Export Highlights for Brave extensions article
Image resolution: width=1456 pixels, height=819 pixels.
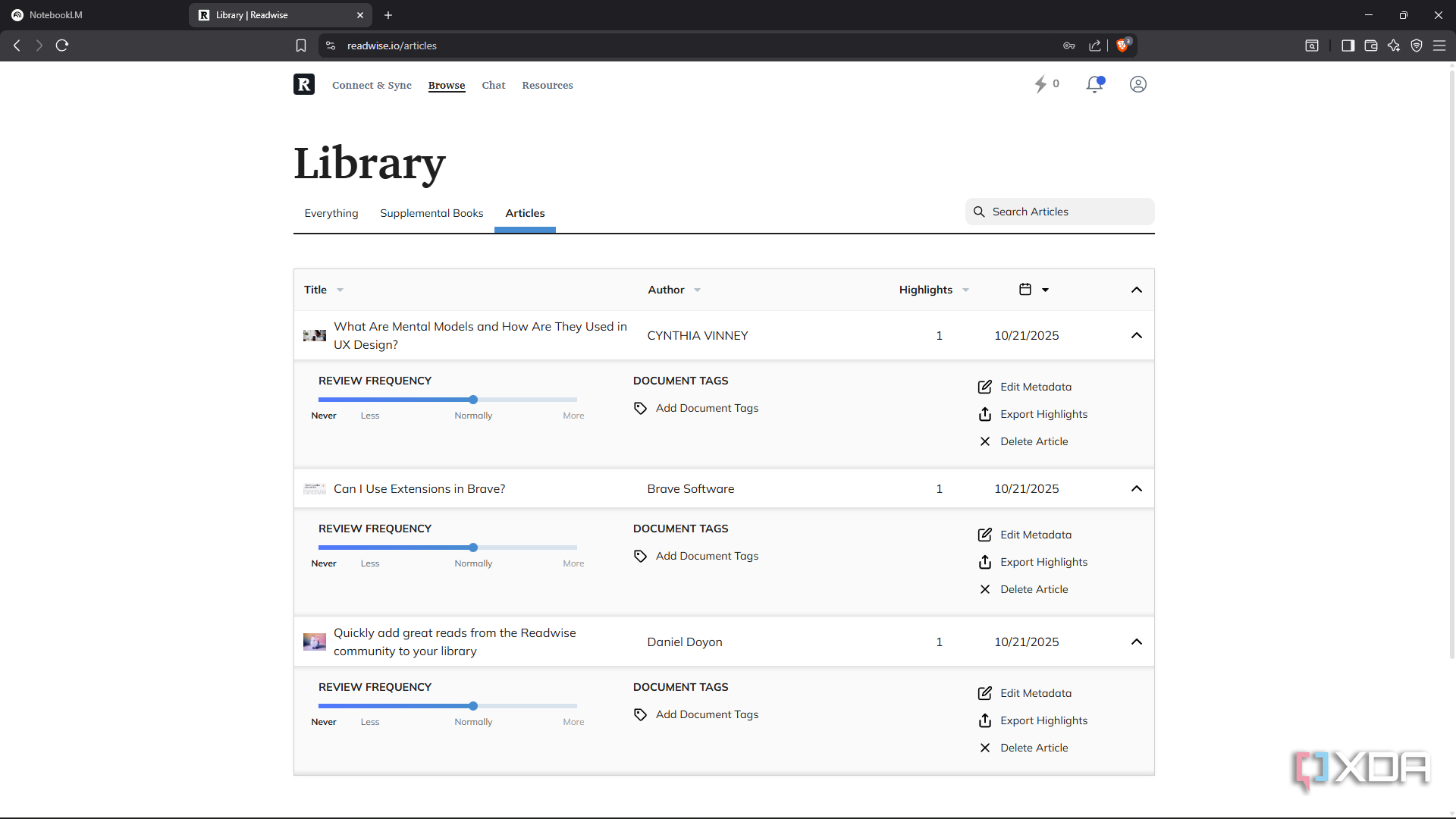1033,562
